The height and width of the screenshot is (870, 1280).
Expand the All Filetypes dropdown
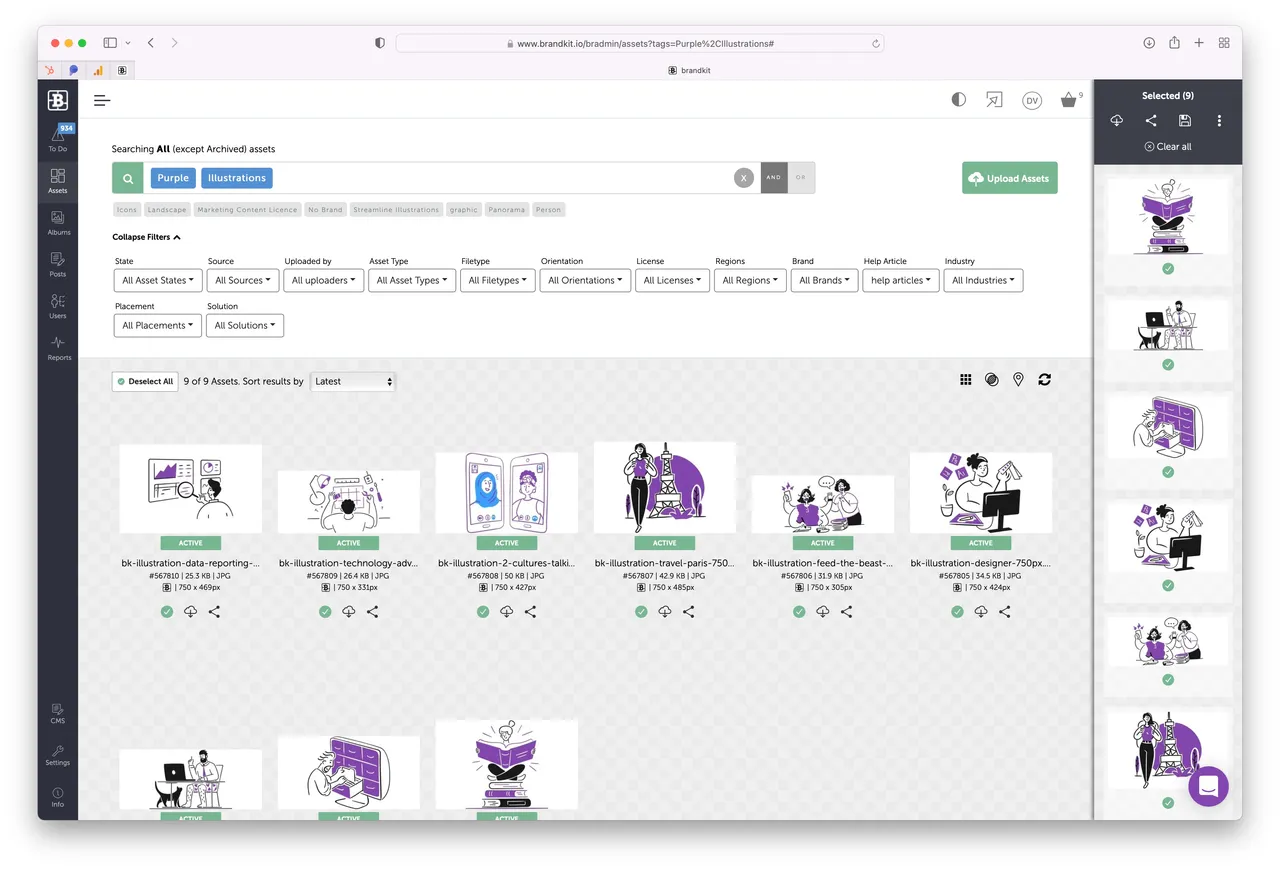(498, 281)
